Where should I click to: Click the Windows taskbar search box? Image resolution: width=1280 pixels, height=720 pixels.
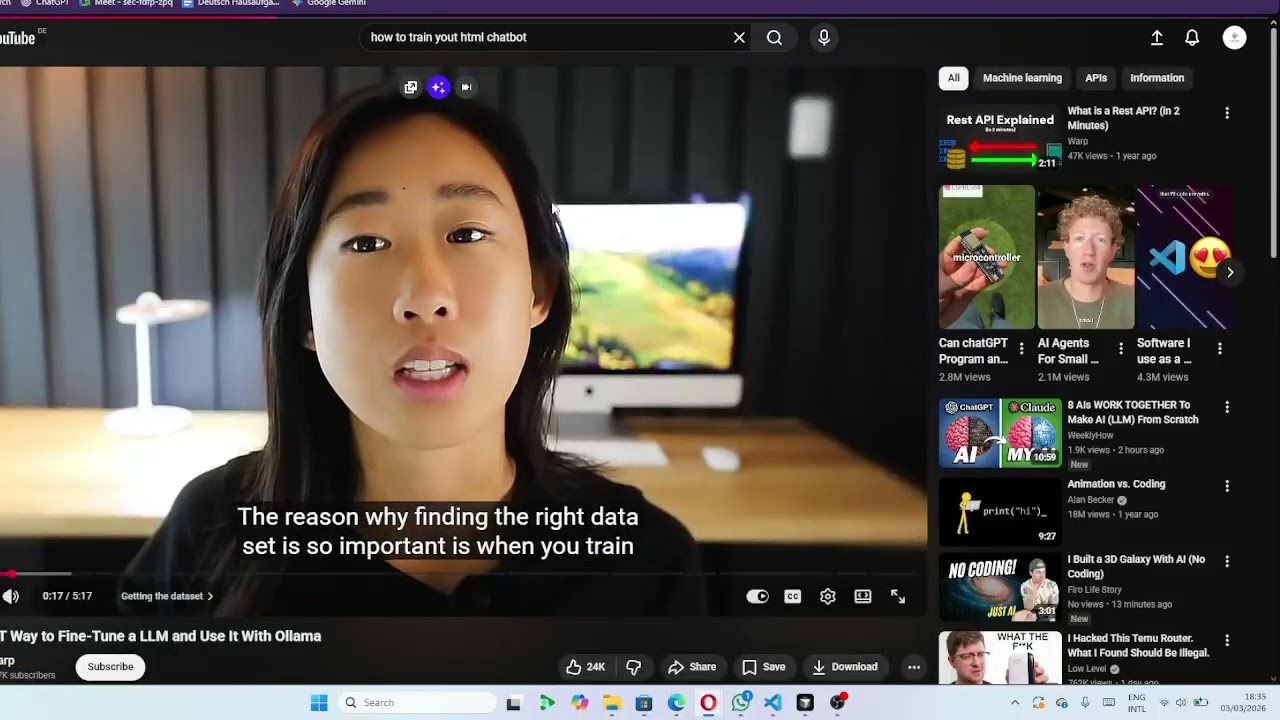click(x=417, y=703)
